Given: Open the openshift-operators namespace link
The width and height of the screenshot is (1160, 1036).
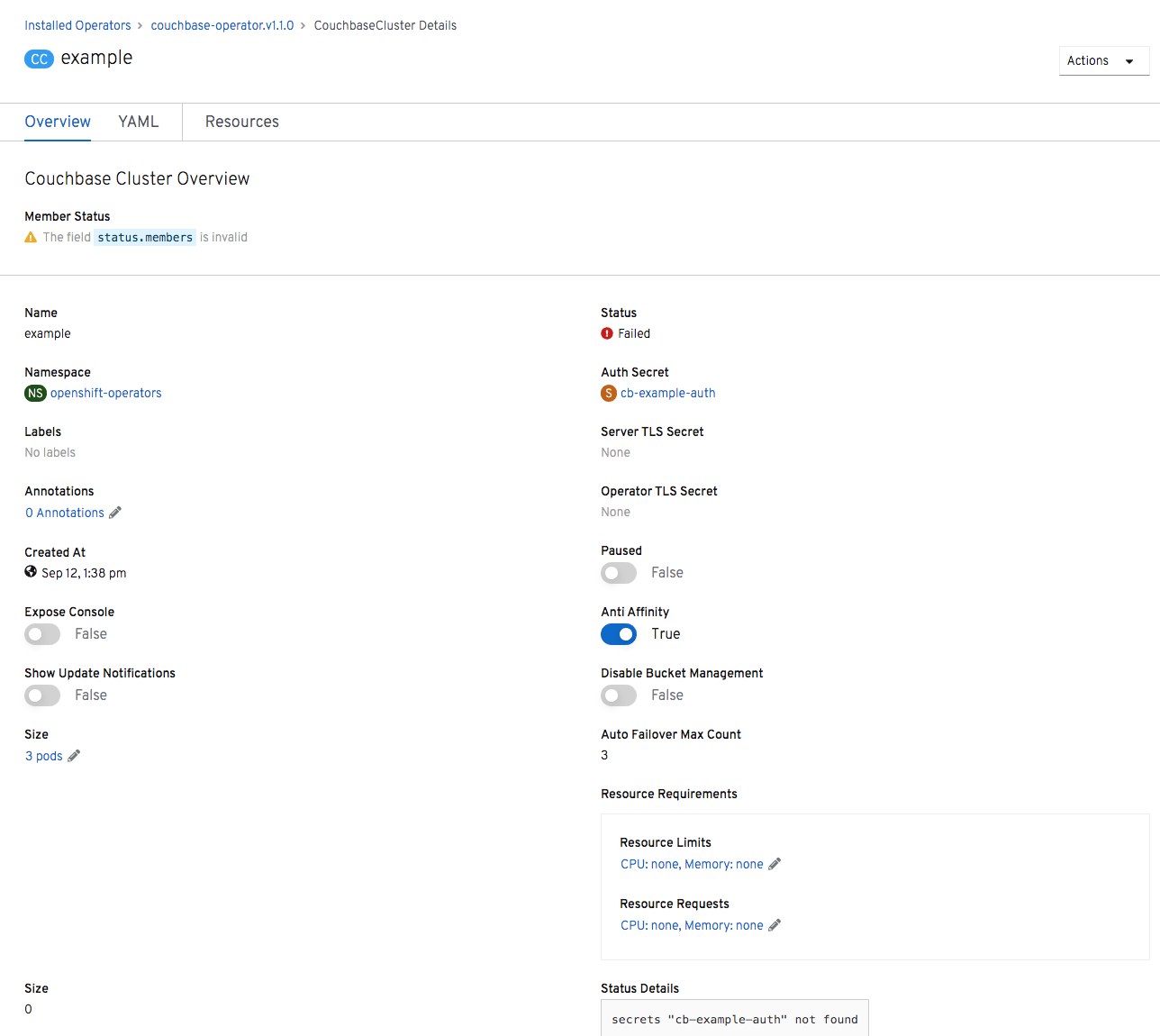Looking at the screenshot, I should pos(106,393).
